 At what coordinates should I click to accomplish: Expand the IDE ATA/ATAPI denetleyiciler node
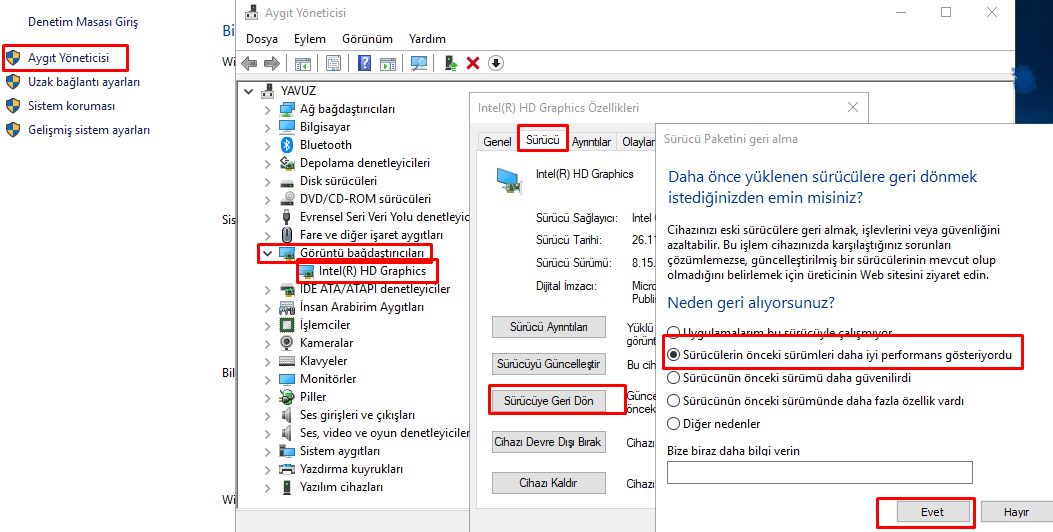click(x=268, y=290)
